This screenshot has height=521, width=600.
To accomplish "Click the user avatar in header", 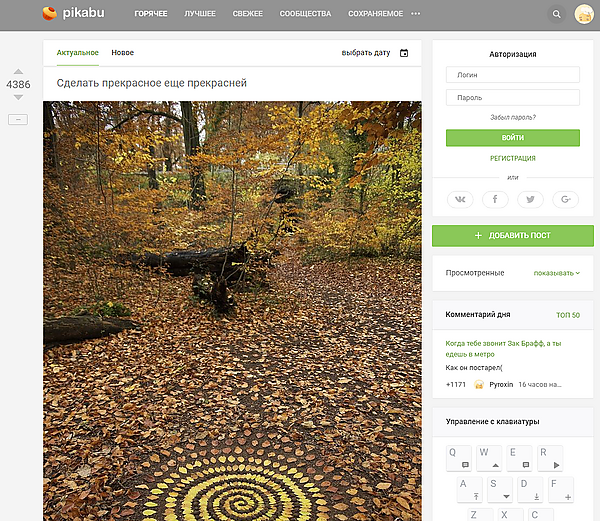I will pyautogui.click(x=584, y=15).
